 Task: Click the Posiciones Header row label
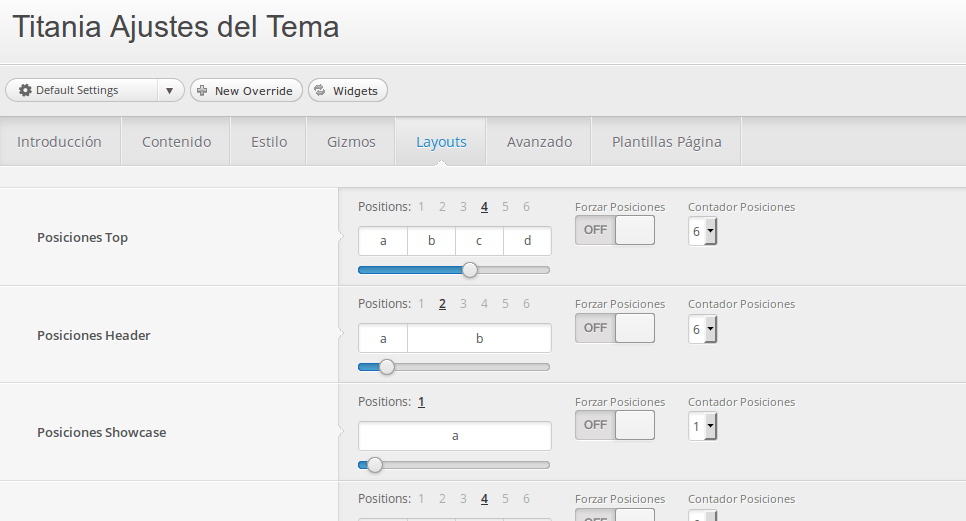(x=94, y=336)
